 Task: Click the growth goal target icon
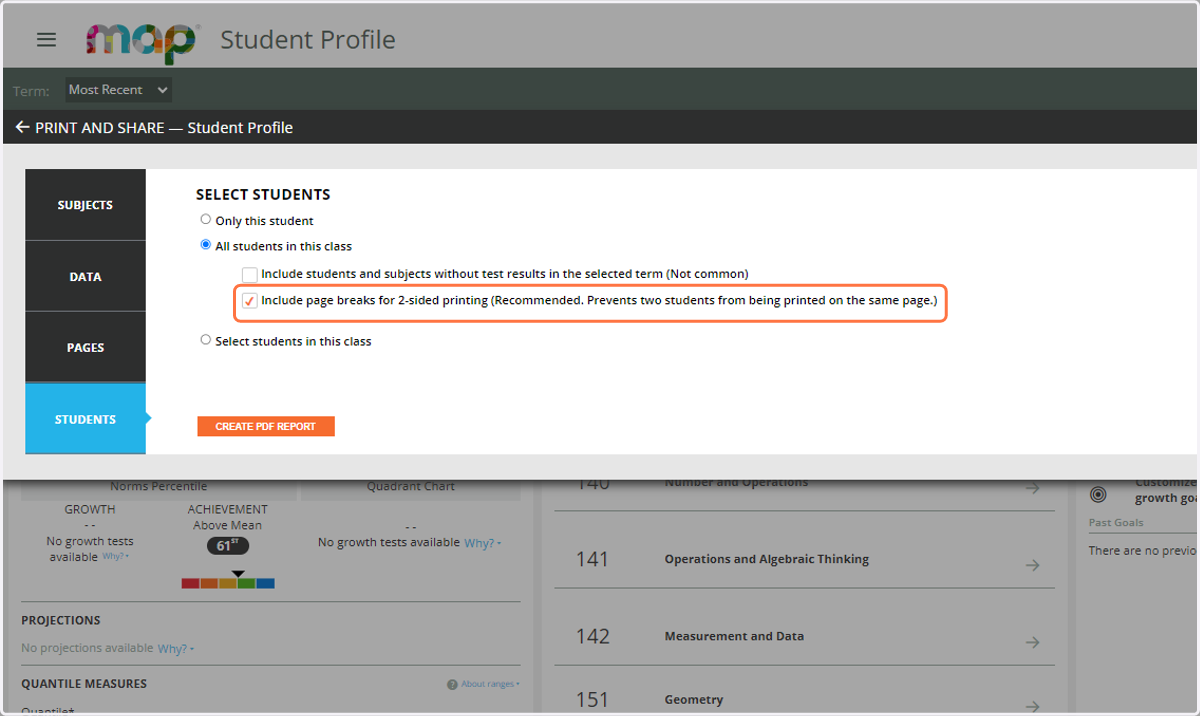[1098, 494]
